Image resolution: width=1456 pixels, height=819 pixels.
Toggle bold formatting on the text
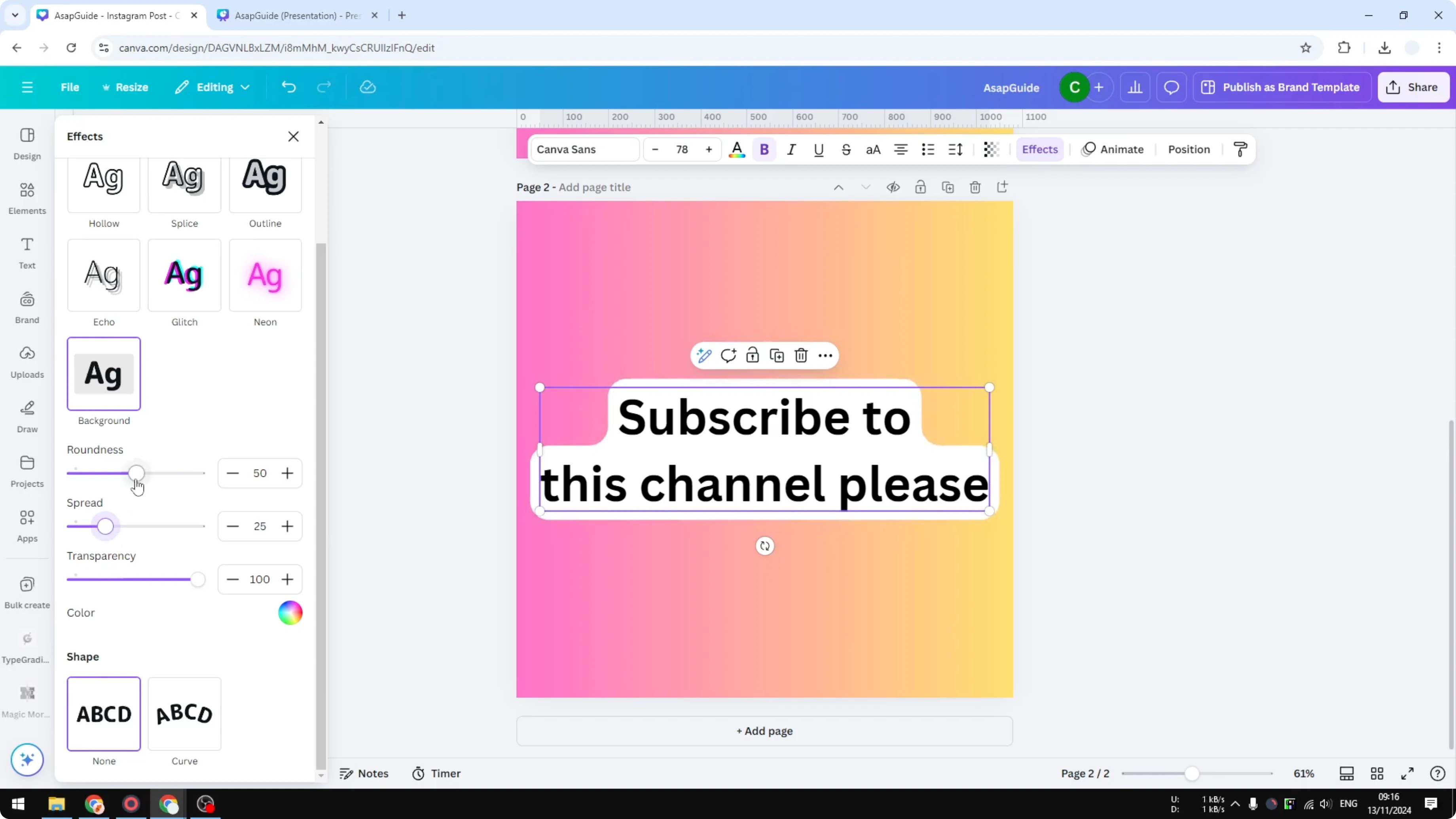pos(764,149)
